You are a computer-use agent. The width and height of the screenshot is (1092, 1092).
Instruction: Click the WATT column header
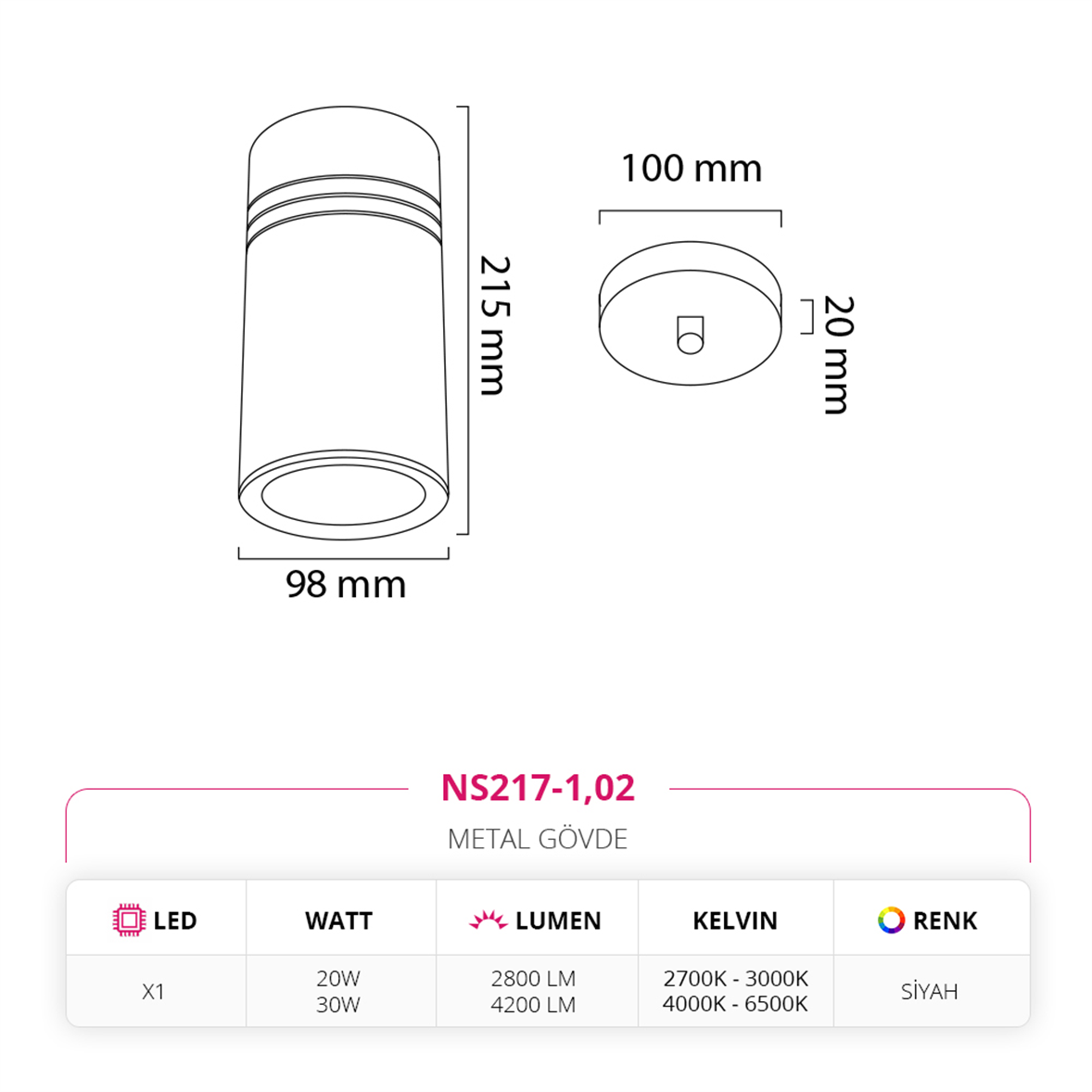(338, 921)
